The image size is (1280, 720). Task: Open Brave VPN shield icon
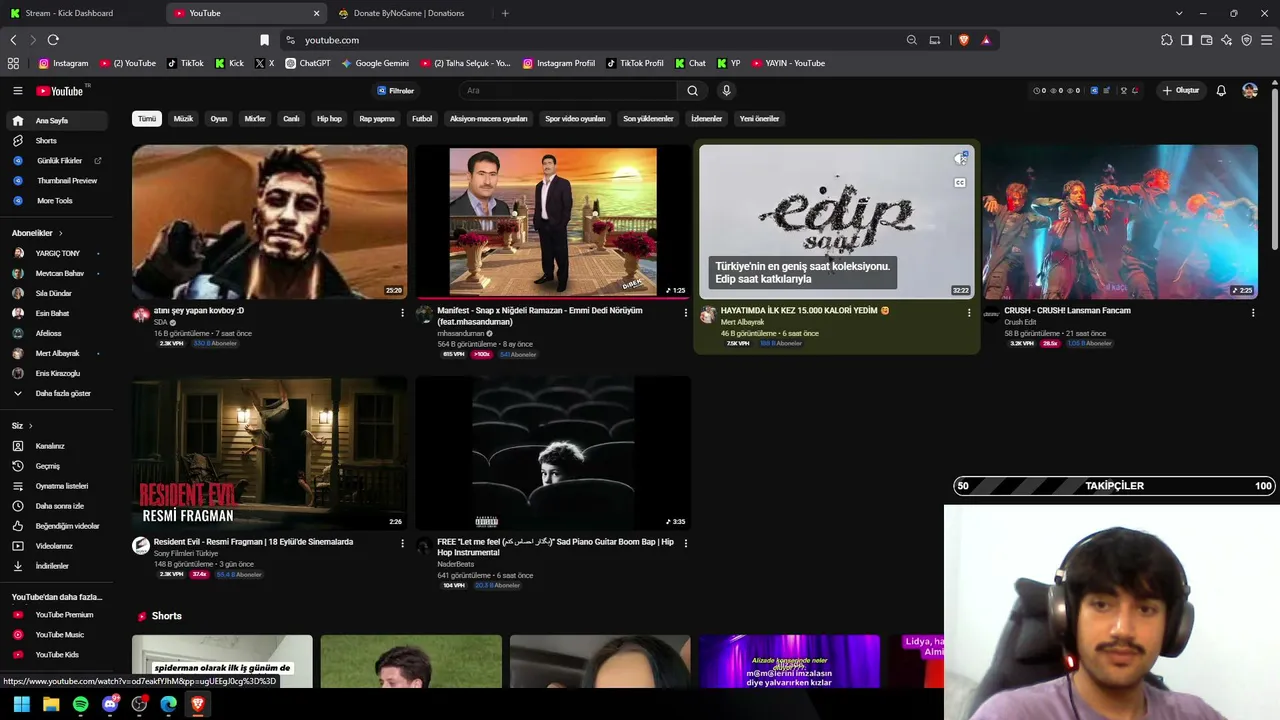(1246, 40)
